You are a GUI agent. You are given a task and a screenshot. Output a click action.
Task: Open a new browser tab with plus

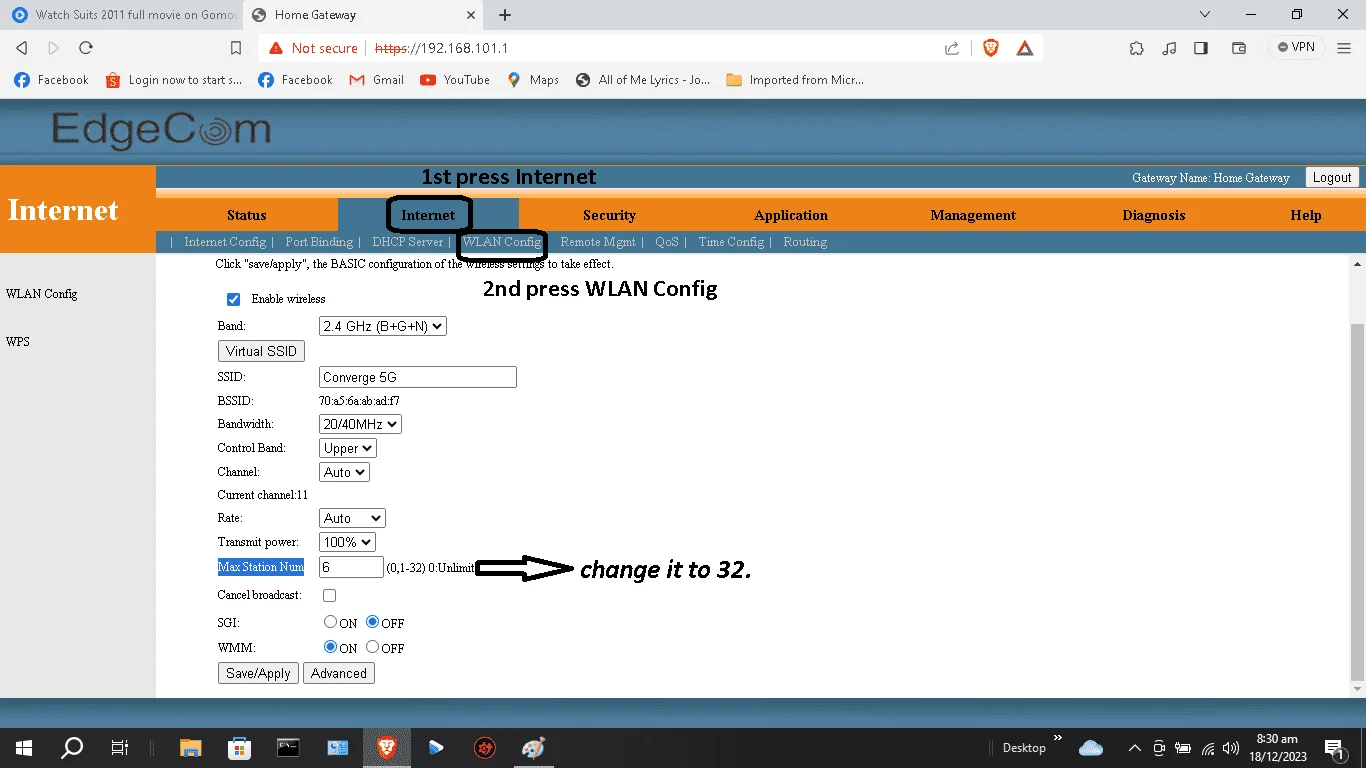click(505, 15)
